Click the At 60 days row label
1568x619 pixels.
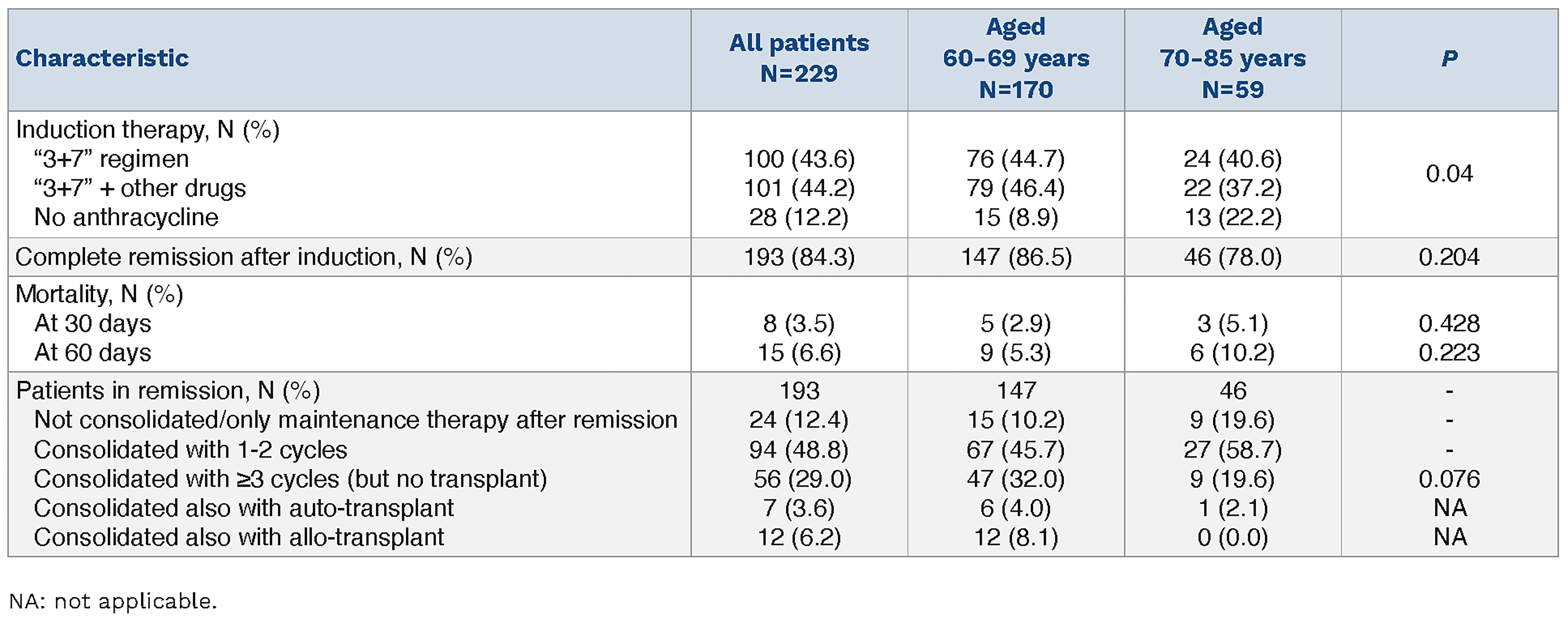92,352
